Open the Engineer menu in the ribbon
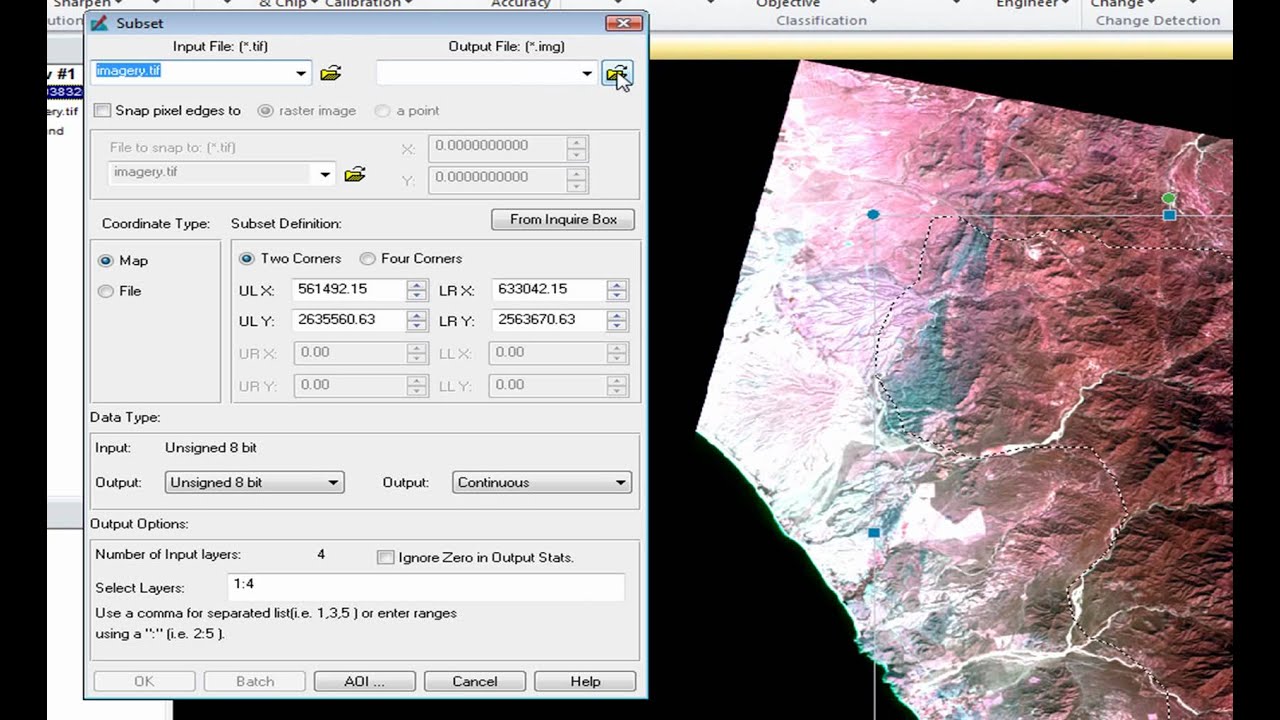This screenshot has height=720, width=1280. pos(1033,4)
